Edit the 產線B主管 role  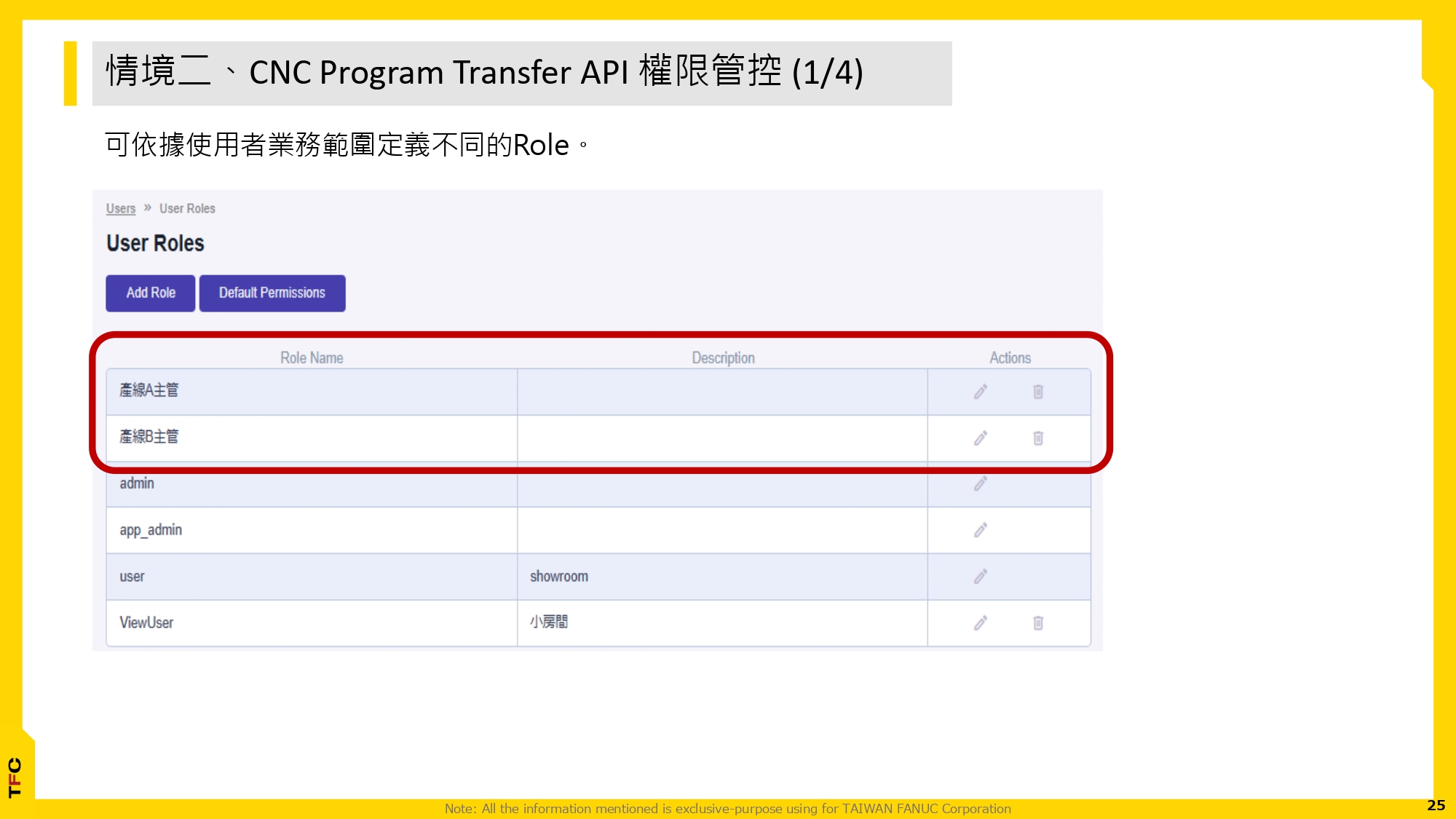coord(981,438)
